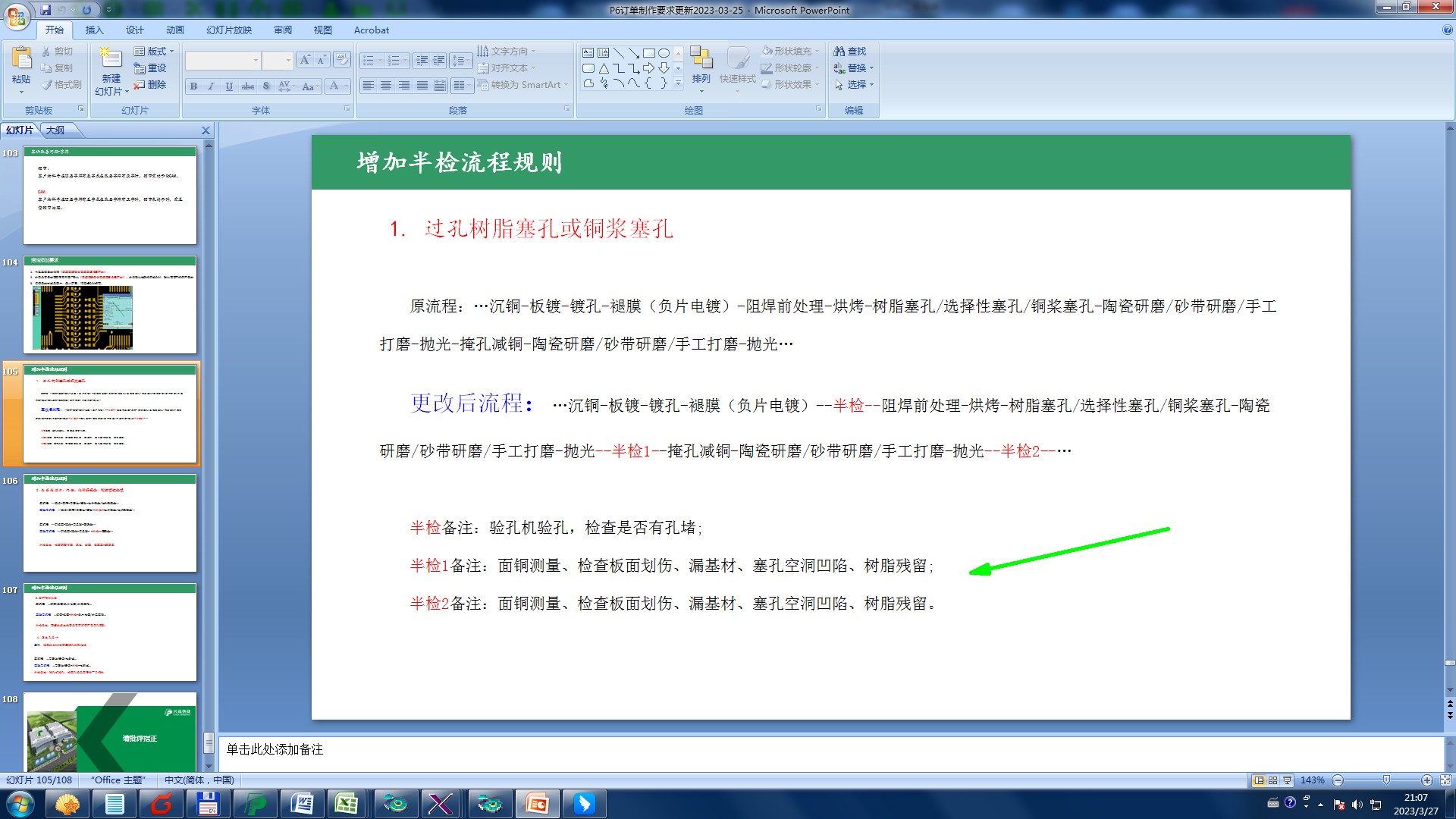
Task: Click the Save icon in quick access toolbar
Action: pyautogui.click(x=46, y=10)
